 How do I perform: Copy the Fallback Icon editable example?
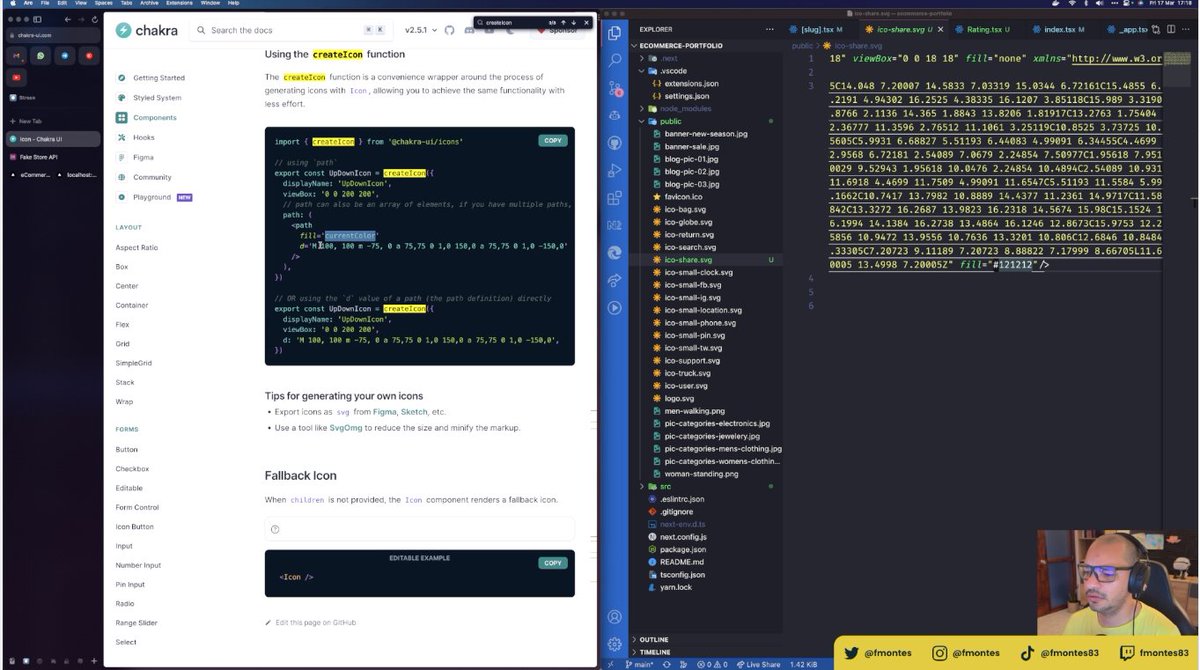click(553, 563)
